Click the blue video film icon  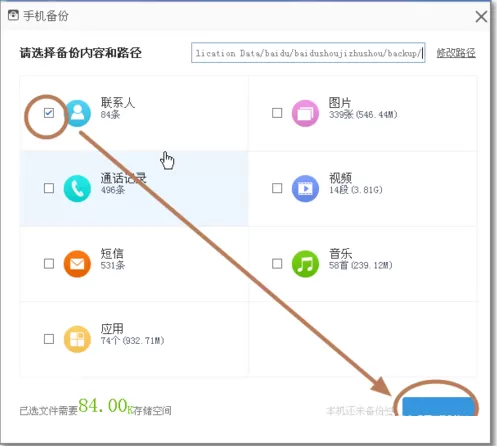coord(305,189)
